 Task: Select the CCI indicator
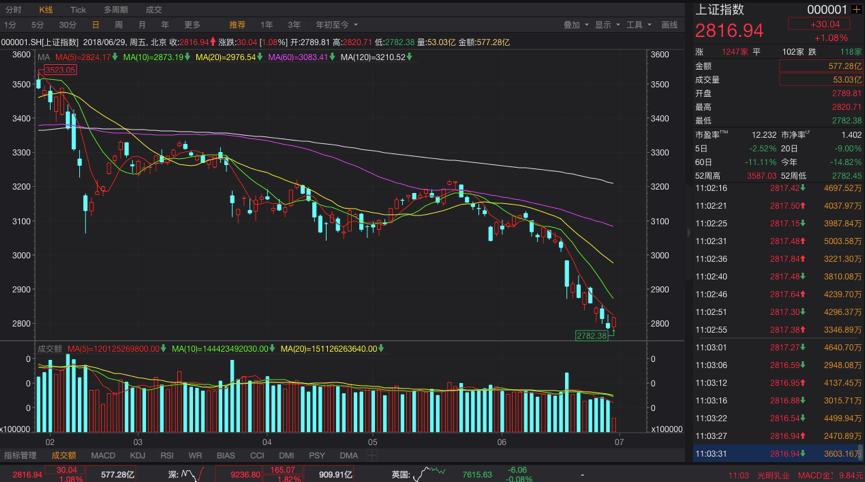pyautogui.click(x=257, y=456)
